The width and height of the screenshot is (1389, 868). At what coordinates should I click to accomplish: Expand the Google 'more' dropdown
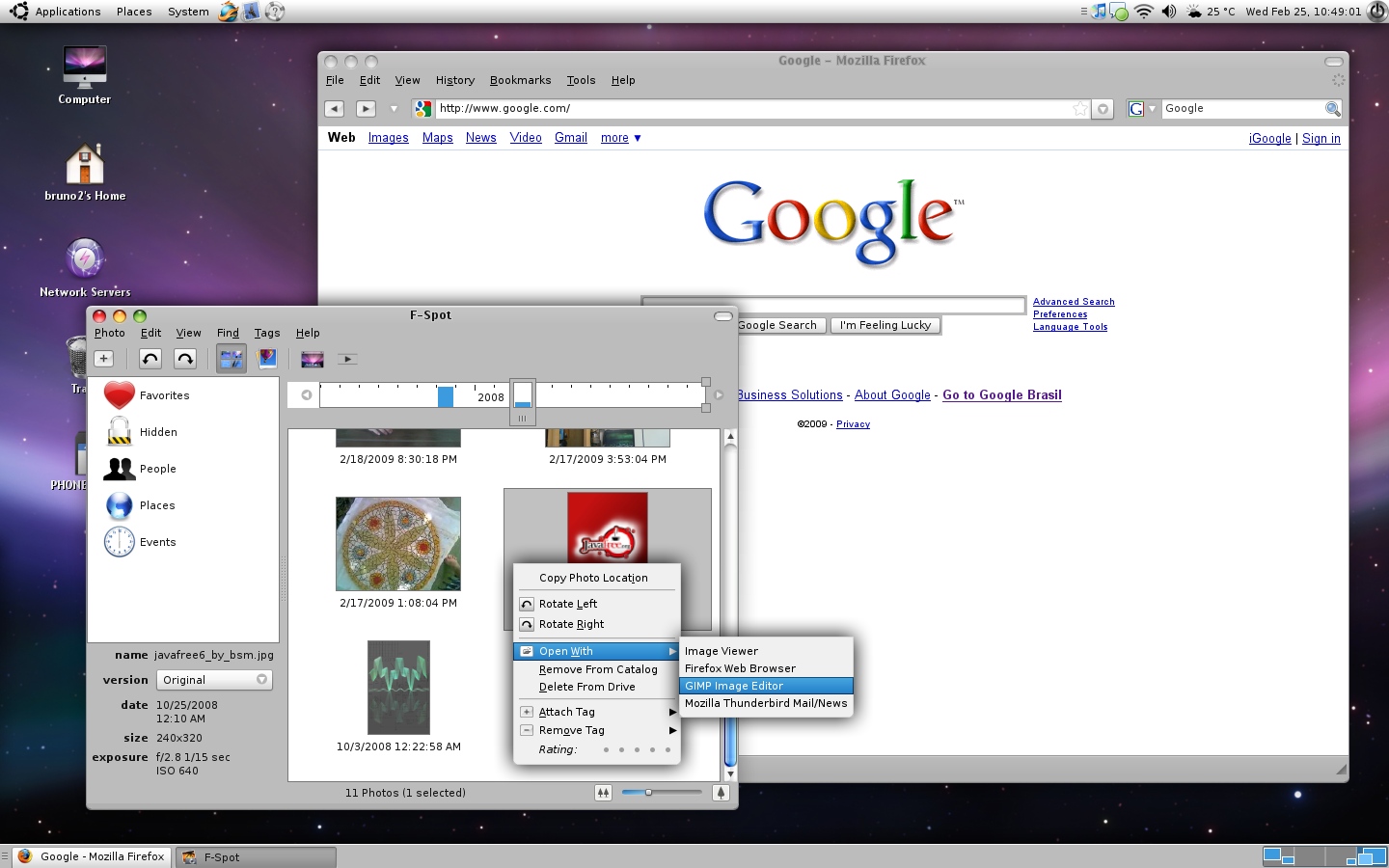tap(620, 138)
